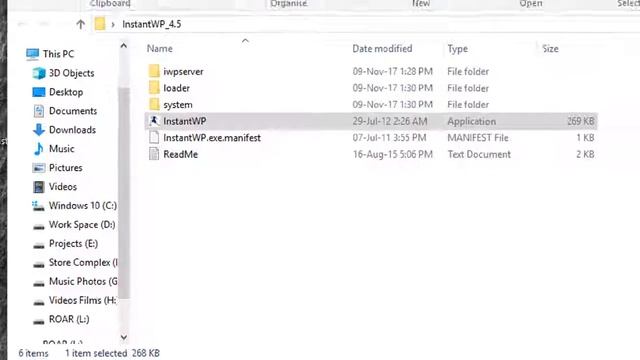Click the InstantWP application name

point(184,121)
